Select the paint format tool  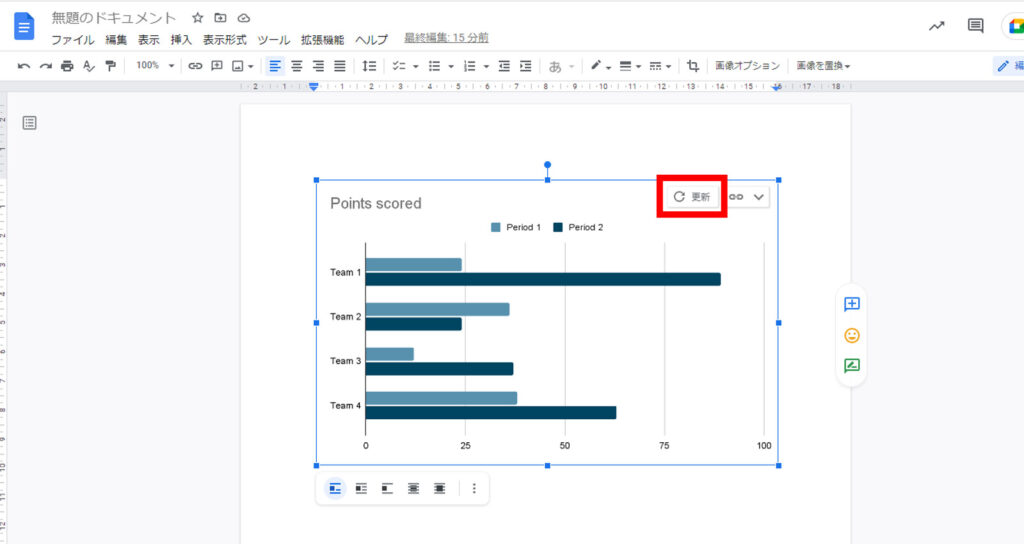[110, 66]
